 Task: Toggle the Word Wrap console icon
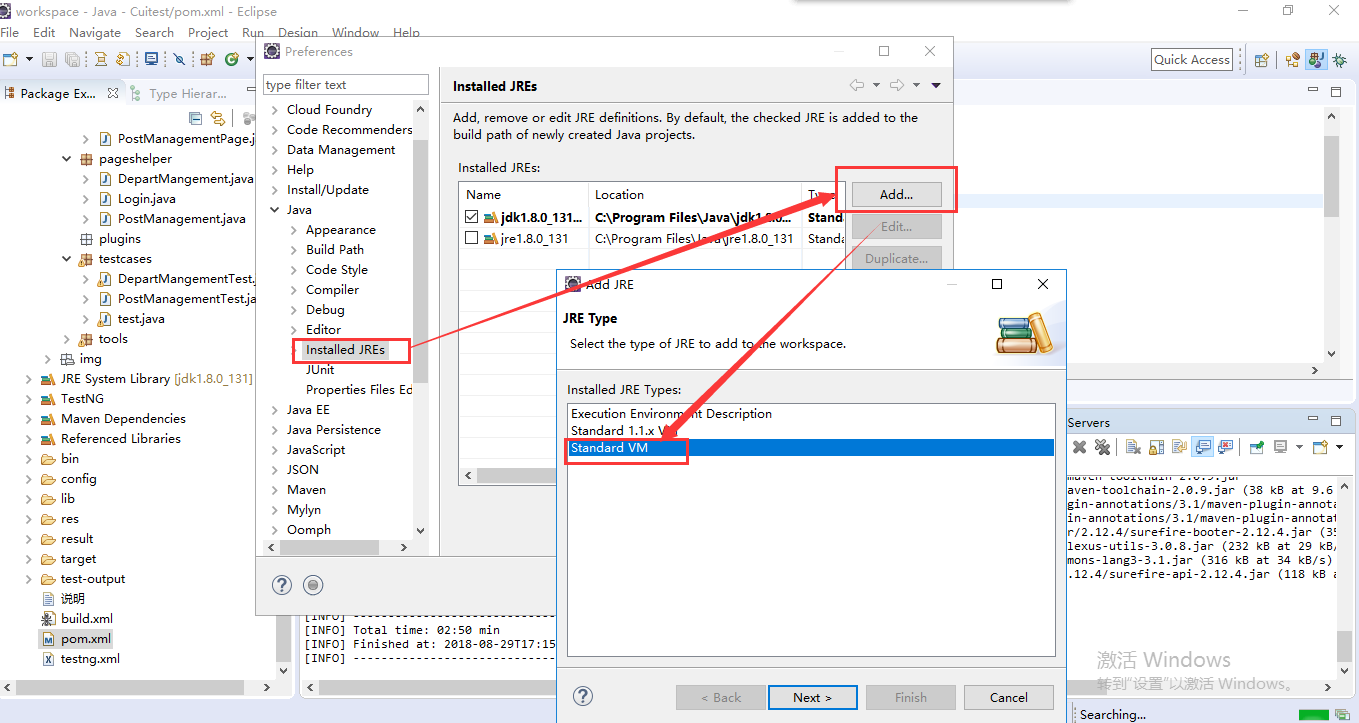tap(1180, 447)
